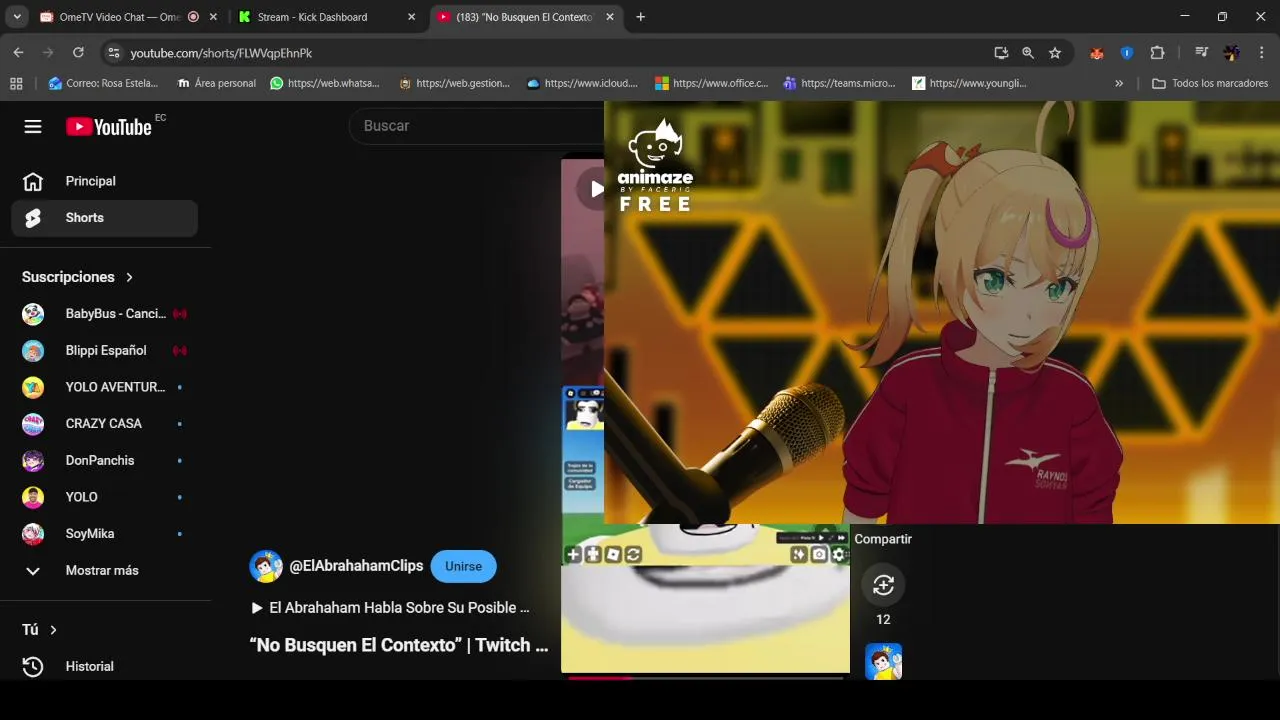Seek on the short's red progress bar
The height and width of the screenshot is (720, 1280).
[706, 678]
